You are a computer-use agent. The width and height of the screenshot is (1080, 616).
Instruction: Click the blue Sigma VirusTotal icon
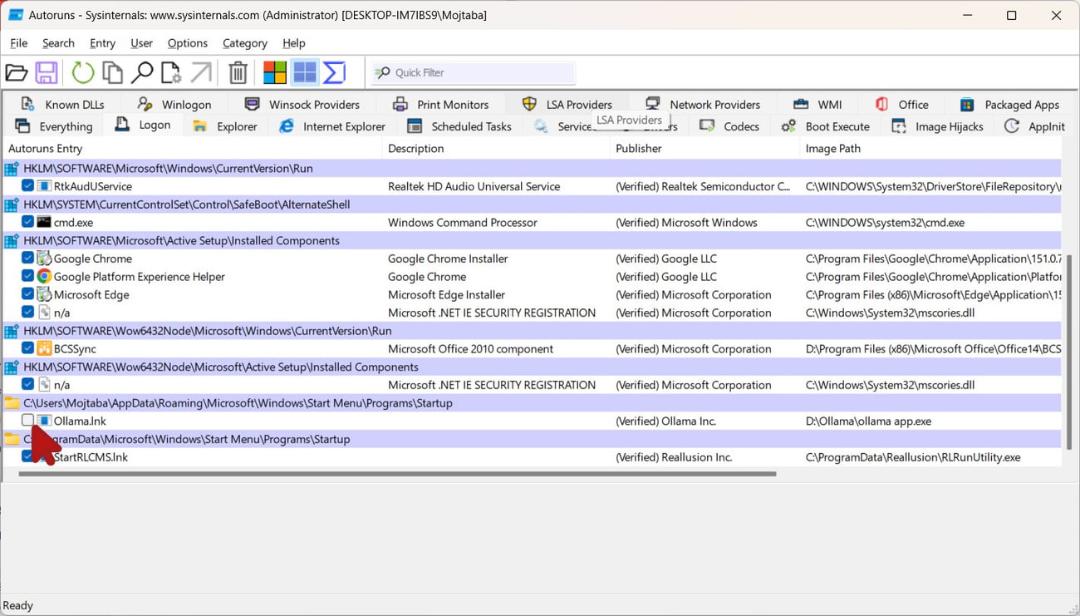pos(334,72)
